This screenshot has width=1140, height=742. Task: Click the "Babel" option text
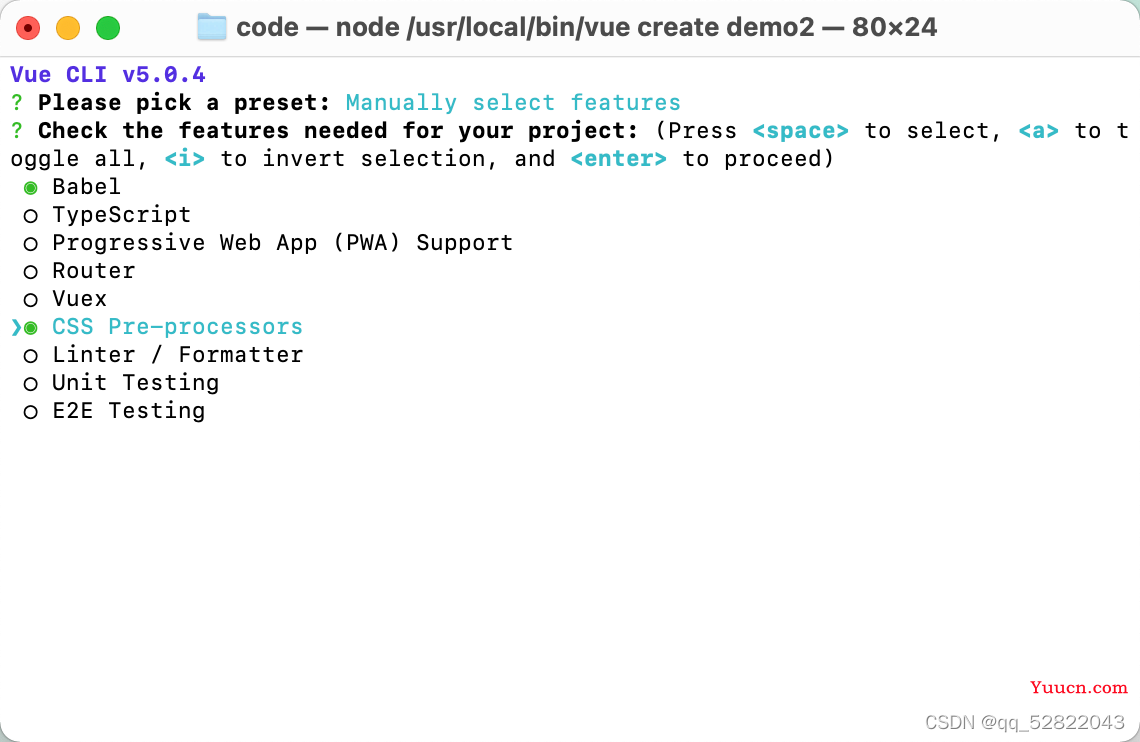click(87, 187)
